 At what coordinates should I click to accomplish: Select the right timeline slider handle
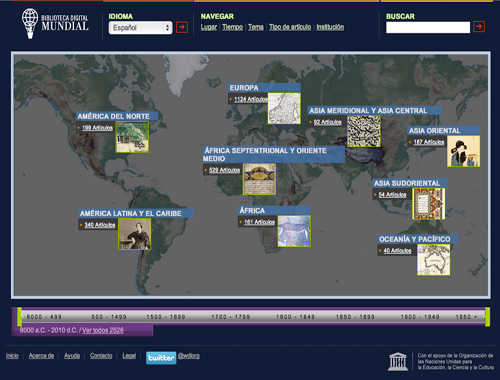(x=487, y=317)
